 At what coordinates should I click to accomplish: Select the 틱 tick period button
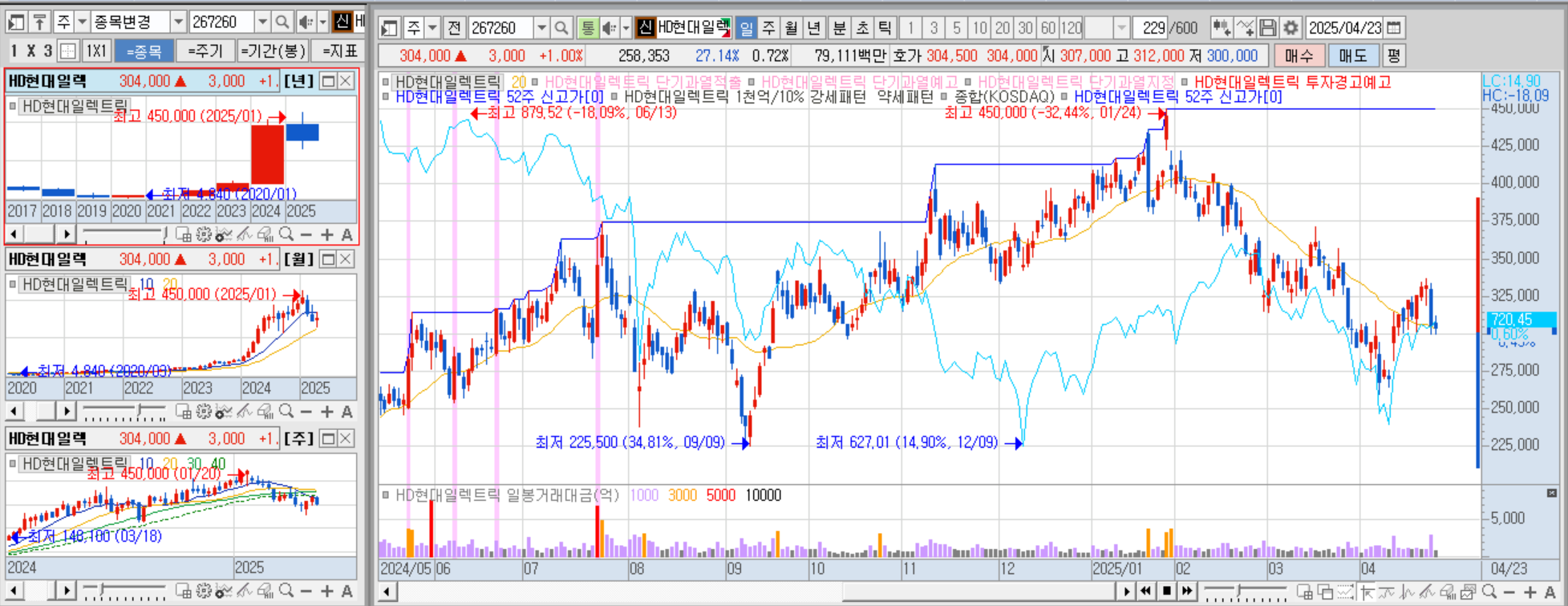tap(885, 28)
